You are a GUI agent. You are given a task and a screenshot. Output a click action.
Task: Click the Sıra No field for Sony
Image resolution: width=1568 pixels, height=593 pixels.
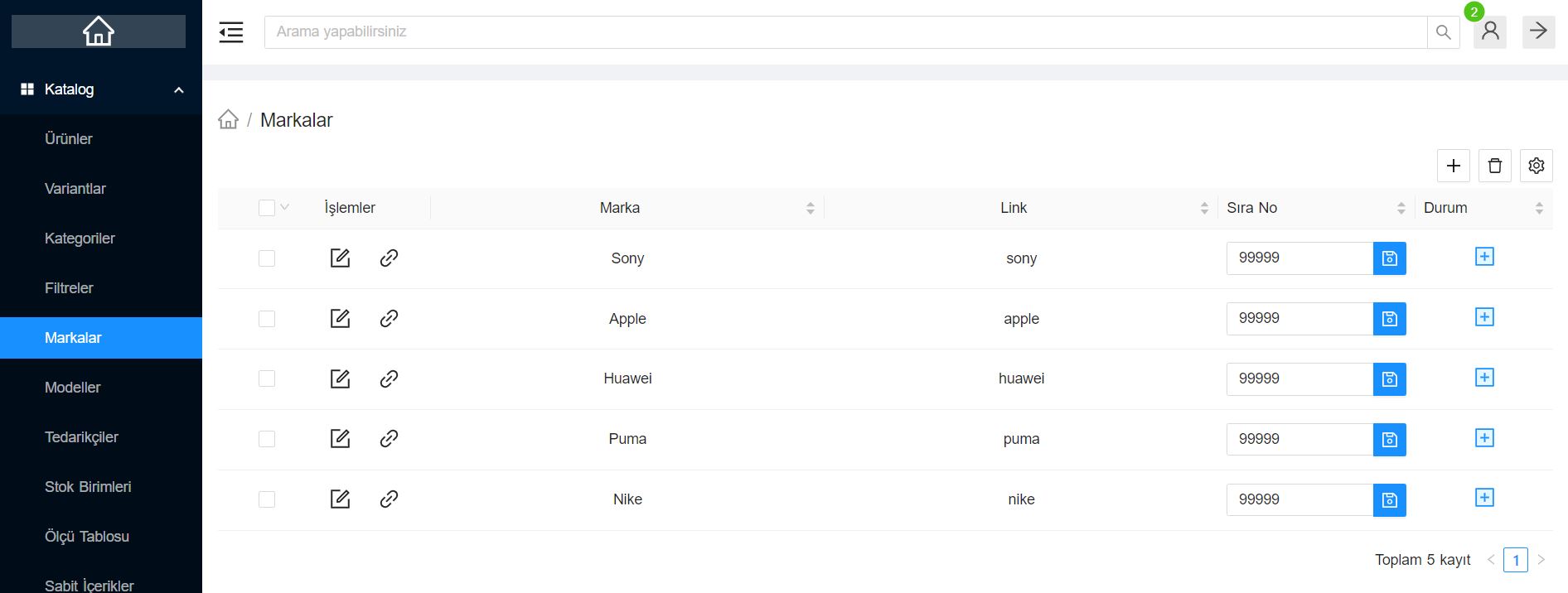tap(1299, 258)
